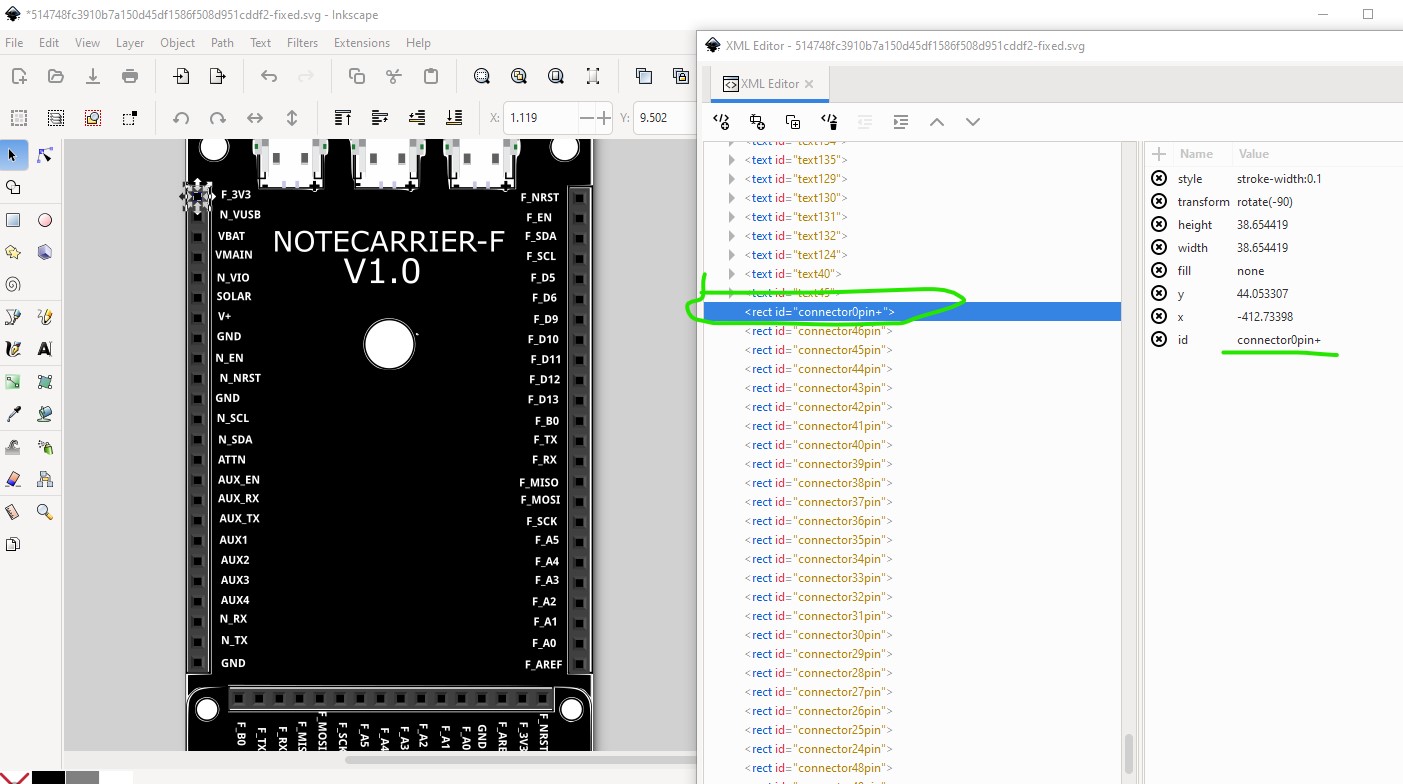Click the Import icon
The image size is (1403, 784).
181,76
